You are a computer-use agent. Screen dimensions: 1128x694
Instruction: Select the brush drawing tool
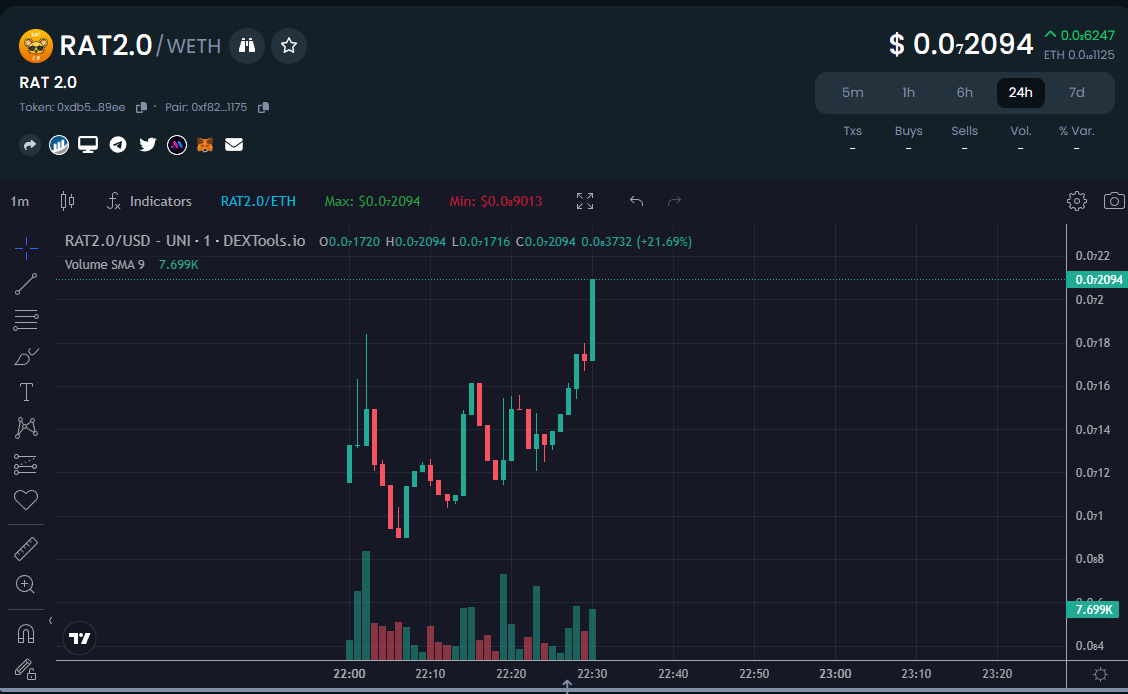coord(26,357)
